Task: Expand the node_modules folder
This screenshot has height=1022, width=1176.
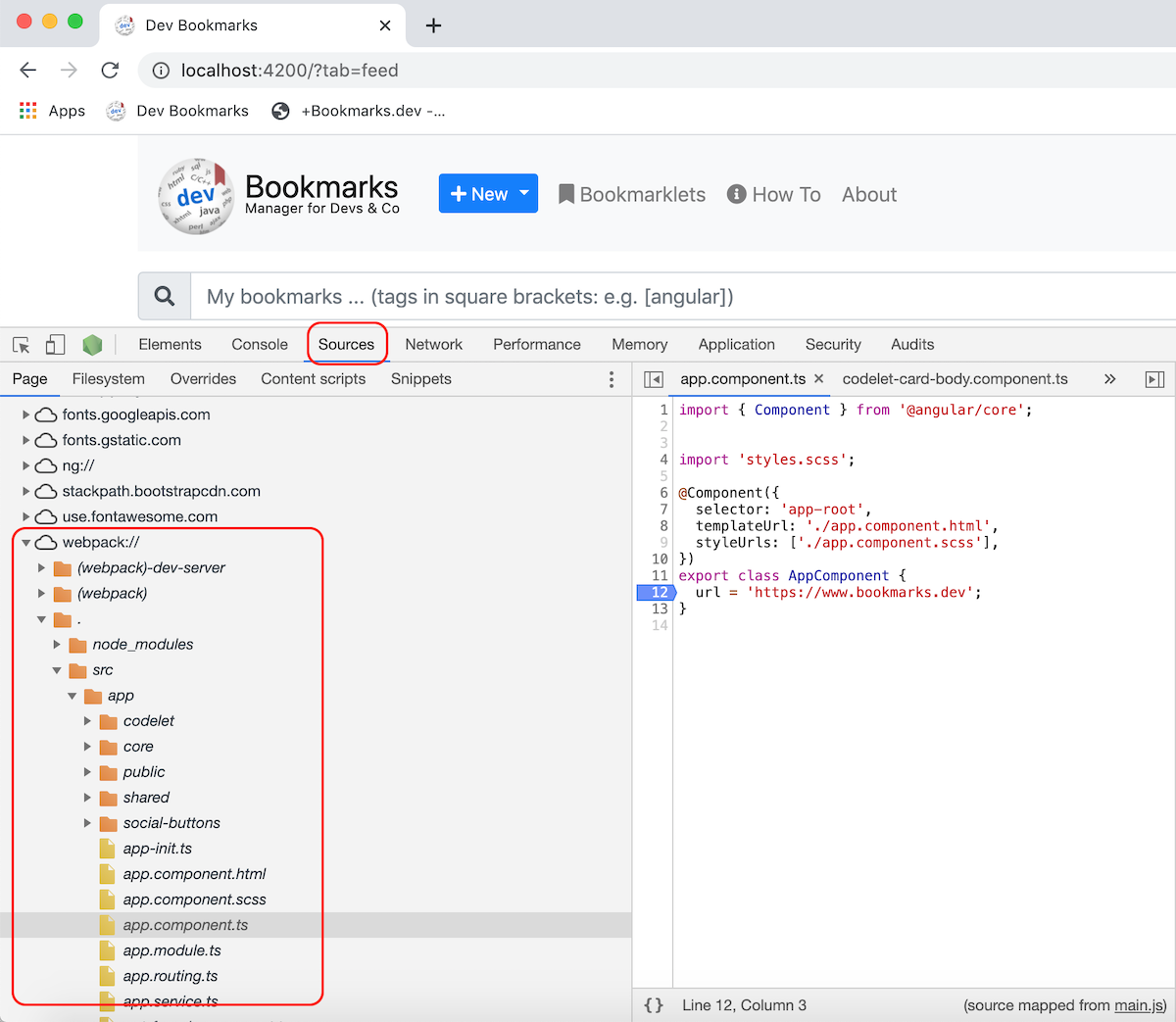Action: (57, 644)
